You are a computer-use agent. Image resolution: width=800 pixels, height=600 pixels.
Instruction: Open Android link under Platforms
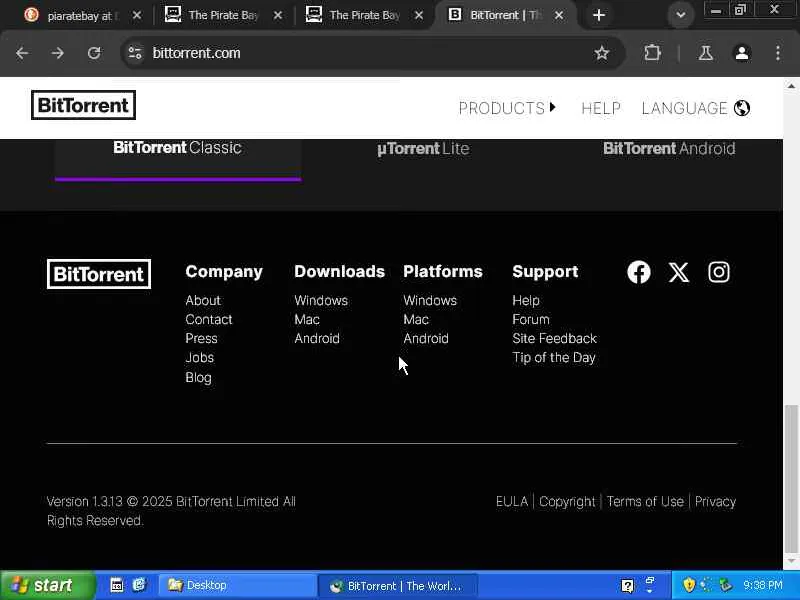point(426,338)
